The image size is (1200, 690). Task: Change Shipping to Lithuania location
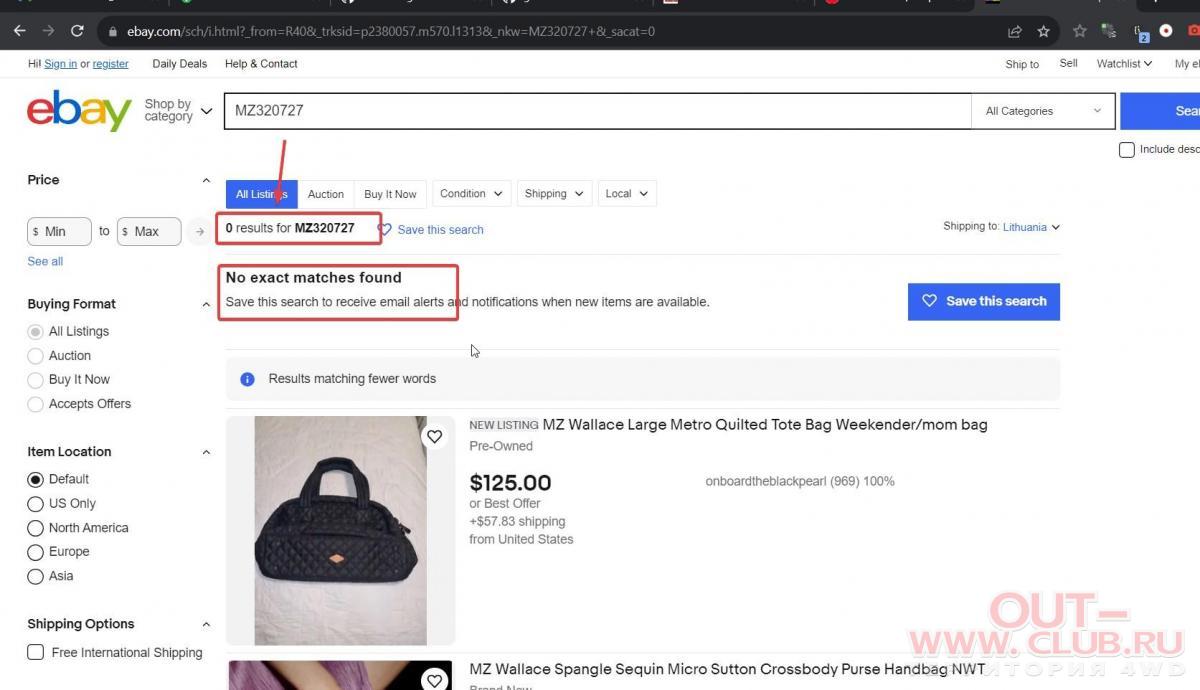pyautogui.click(x=1031, y=227)
